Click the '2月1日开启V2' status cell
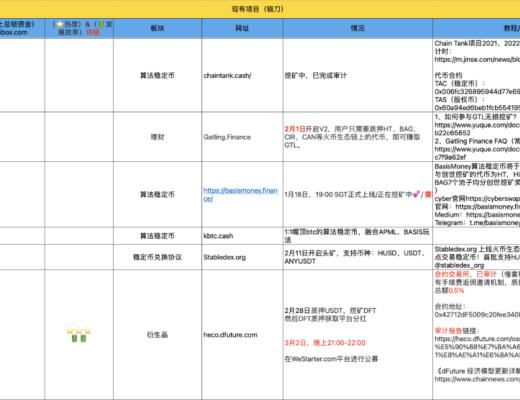The image size is (520, 400). click(358, 137)
